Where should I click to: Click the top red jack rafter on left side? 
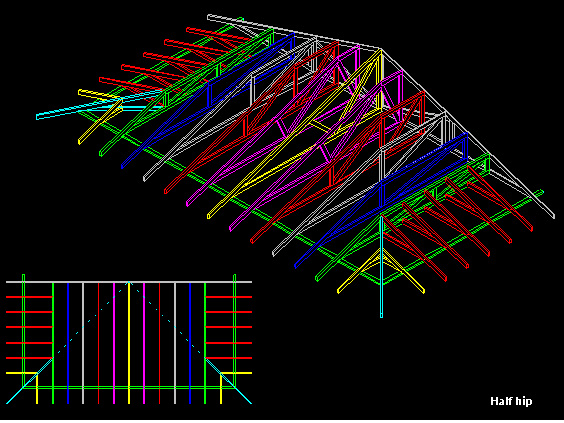point(29,297)
